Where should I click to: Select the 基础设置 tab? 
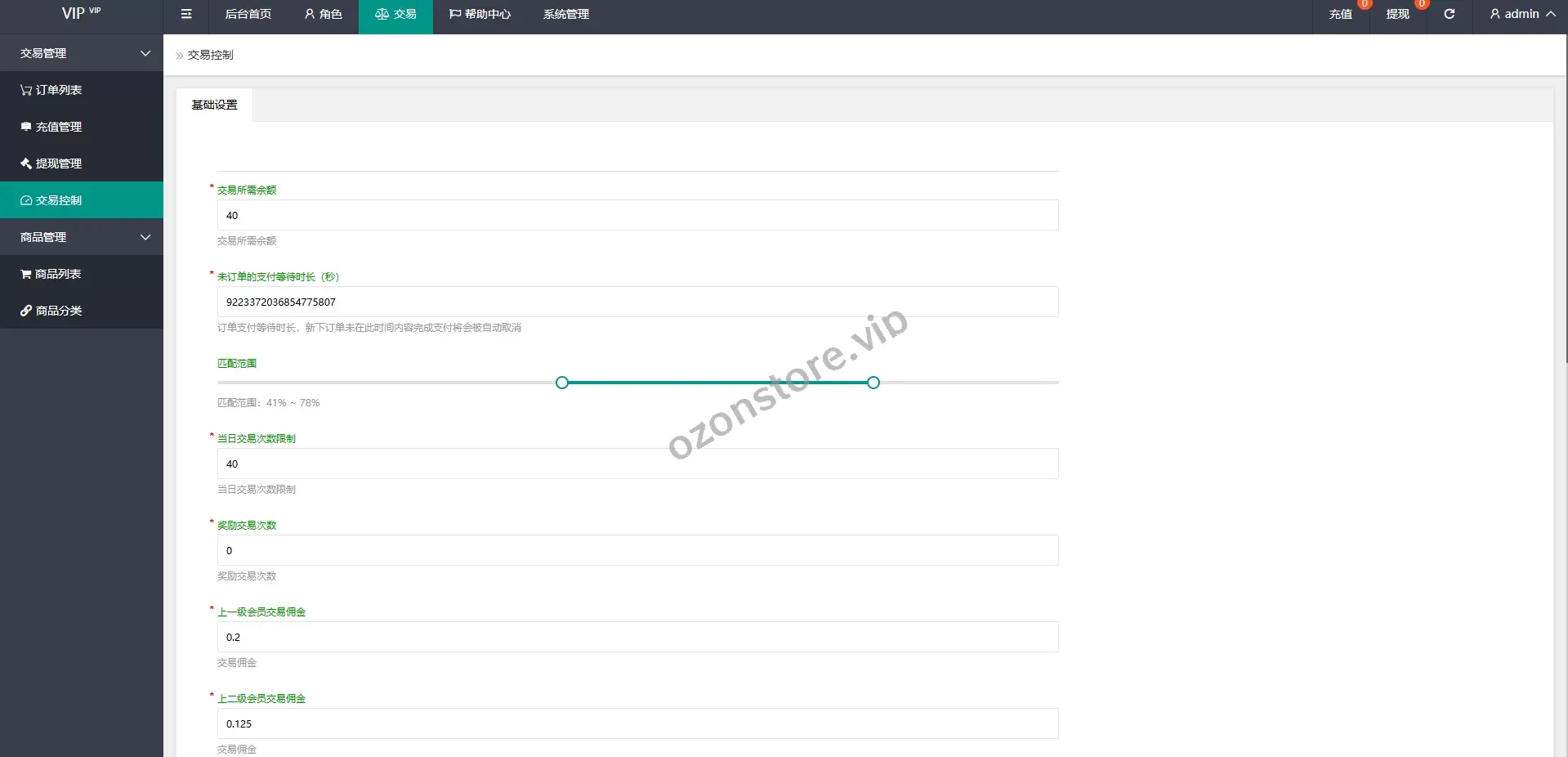214,105
